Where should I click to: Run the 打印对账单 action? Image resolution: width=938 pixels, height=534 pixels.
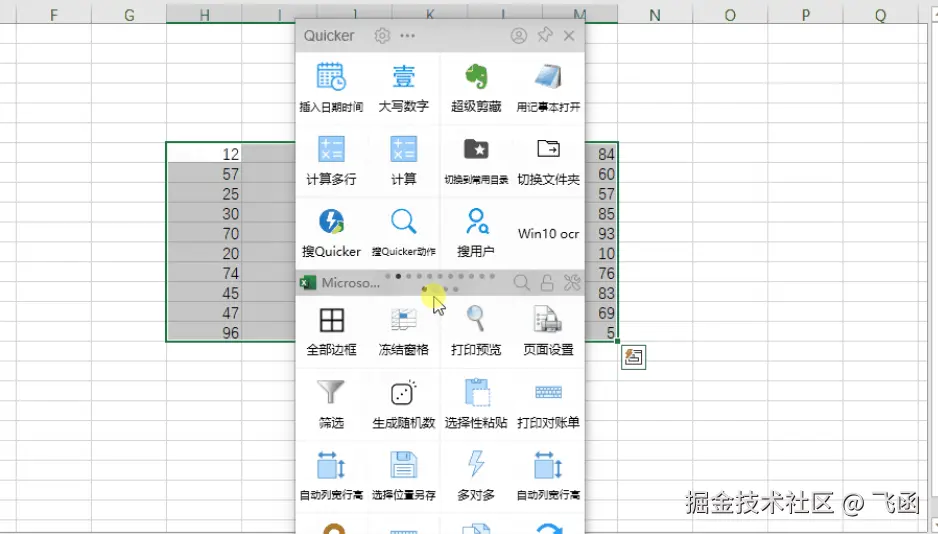tap(549, 404)
